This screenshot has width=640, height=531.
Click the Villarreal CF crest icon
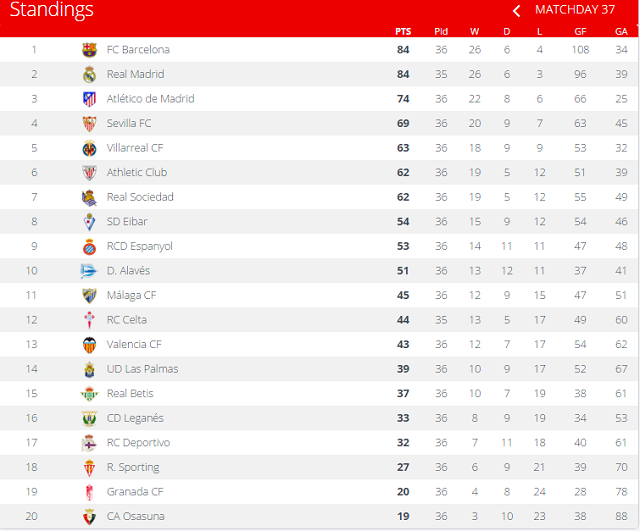click(x=89, y=148)
